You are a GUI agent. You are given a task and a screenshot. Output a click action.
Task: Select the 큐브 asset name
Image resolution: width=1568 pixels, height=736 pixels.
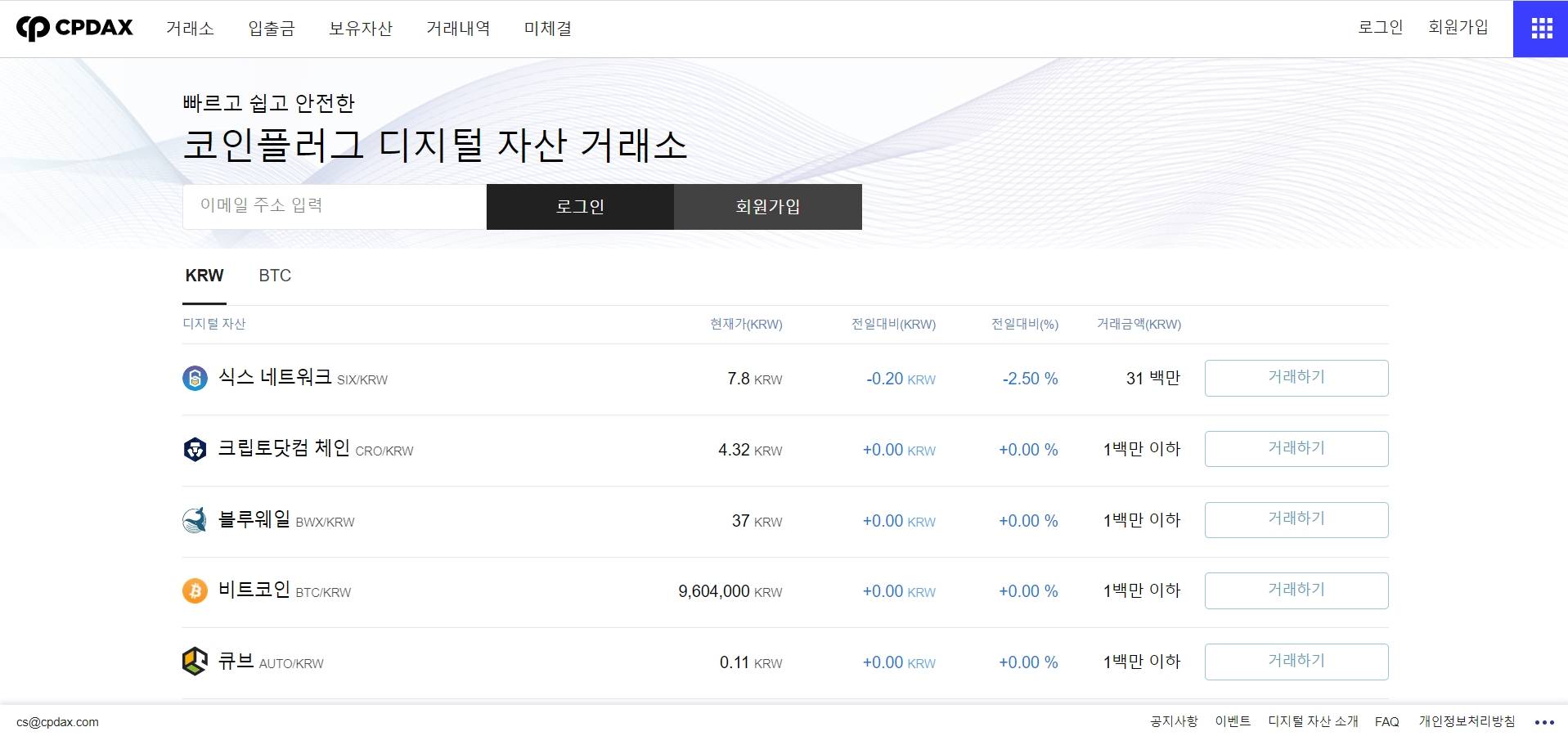point(236,661)
